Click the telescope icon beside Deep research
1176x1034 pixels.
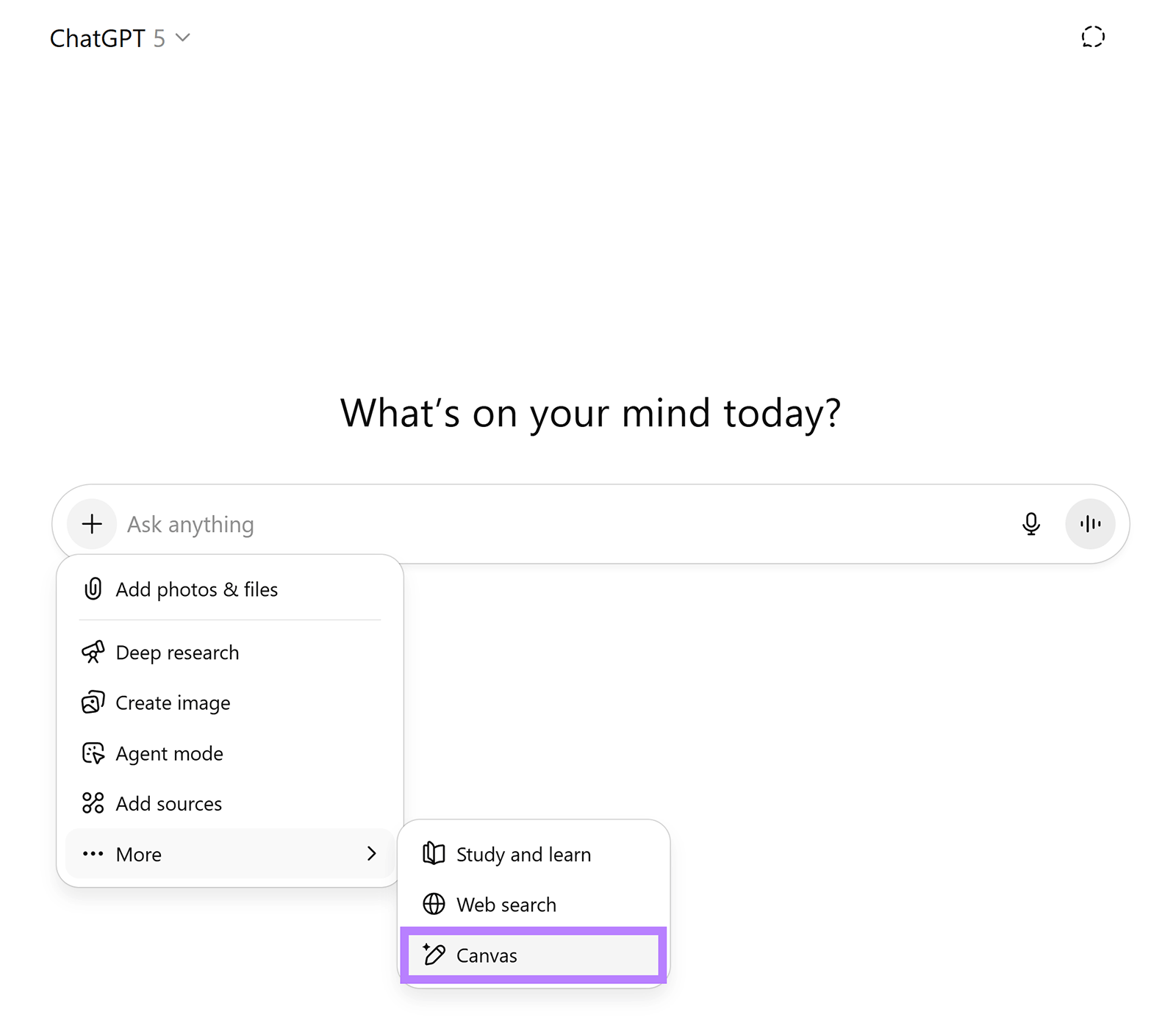[x=93, y=652]
